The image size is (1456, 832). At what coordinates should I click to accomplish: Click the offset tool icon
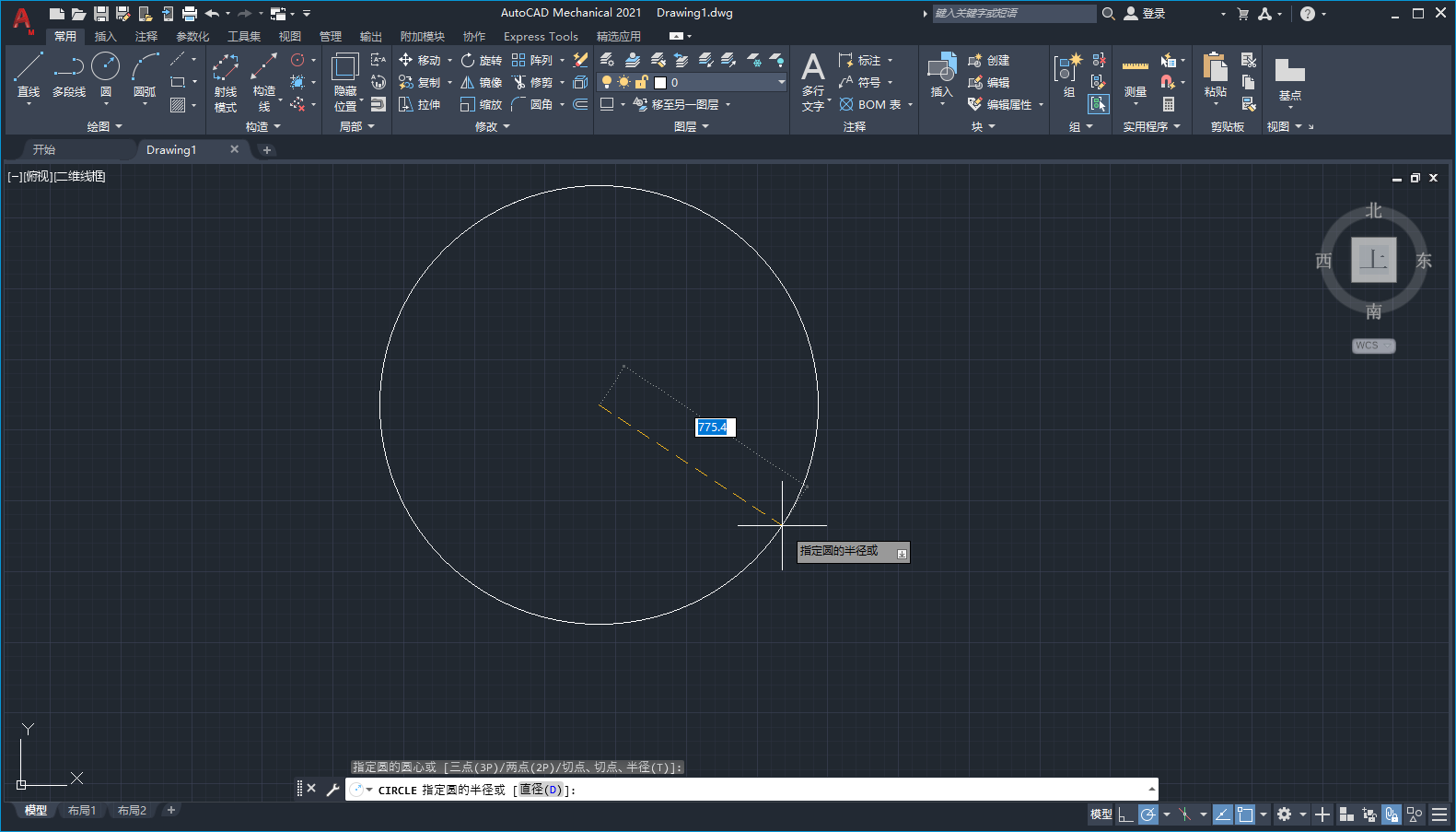(580, 104)
